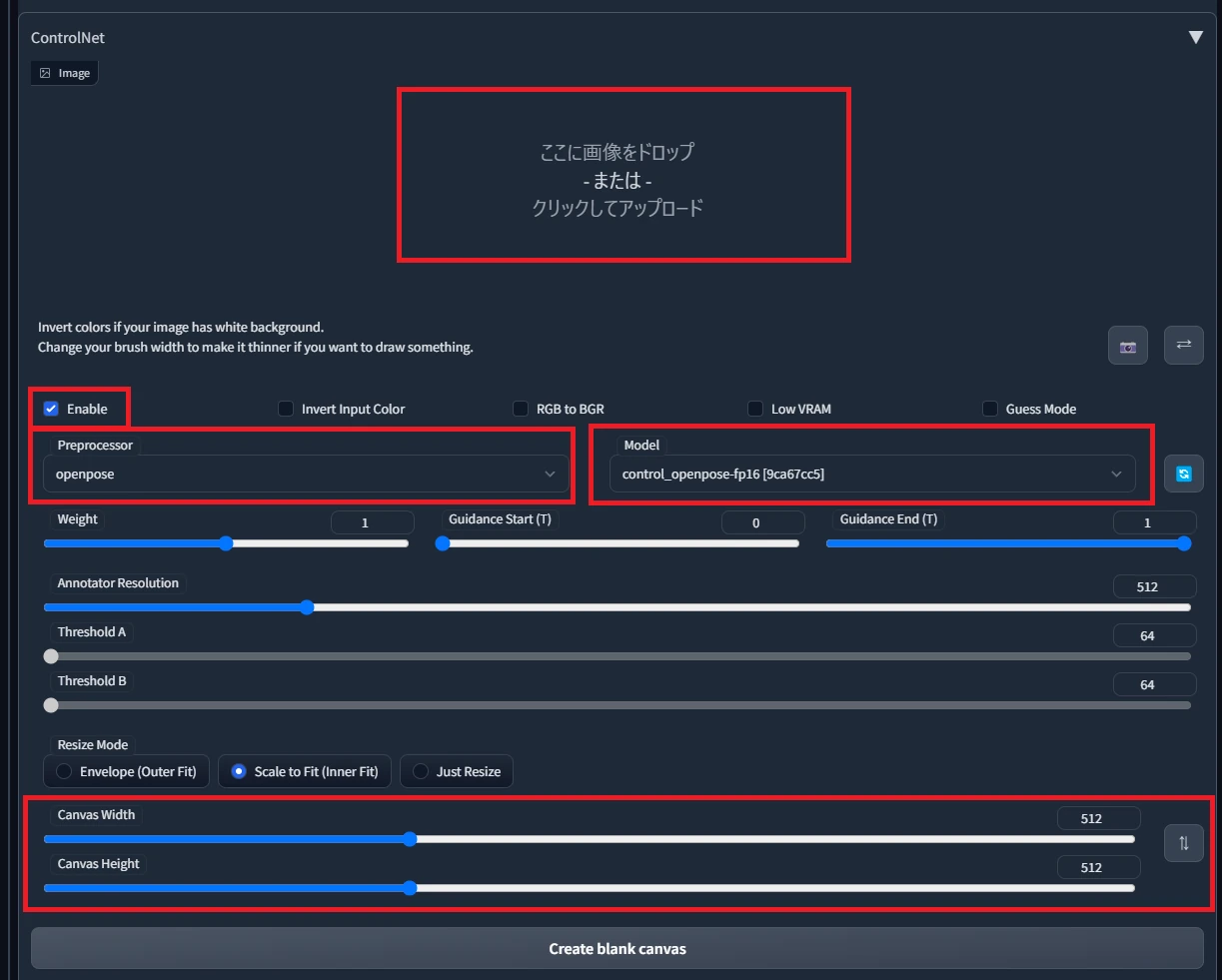
Task: Check the Invert Input Color option
Action: click(x=286, y=408)
